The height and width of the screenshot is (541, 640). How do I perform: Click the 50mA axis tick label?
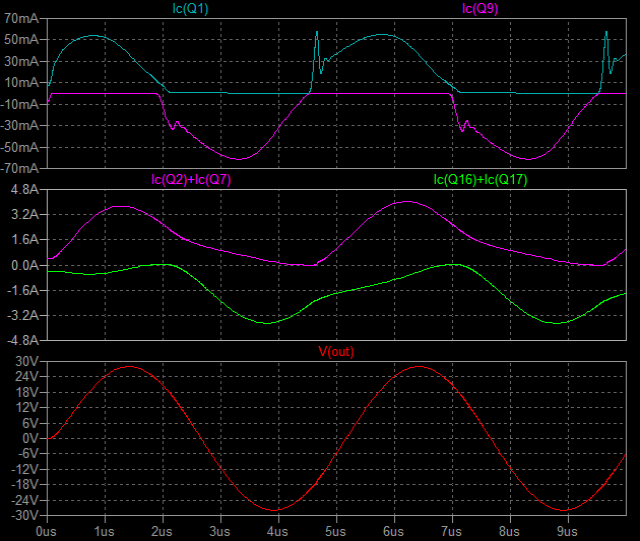(x=21, y=40)
